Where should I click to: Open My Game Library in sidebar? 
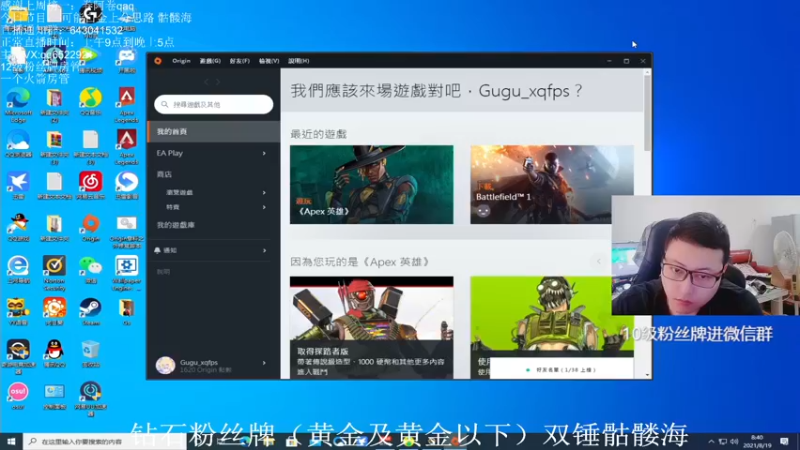click(176, 225)
